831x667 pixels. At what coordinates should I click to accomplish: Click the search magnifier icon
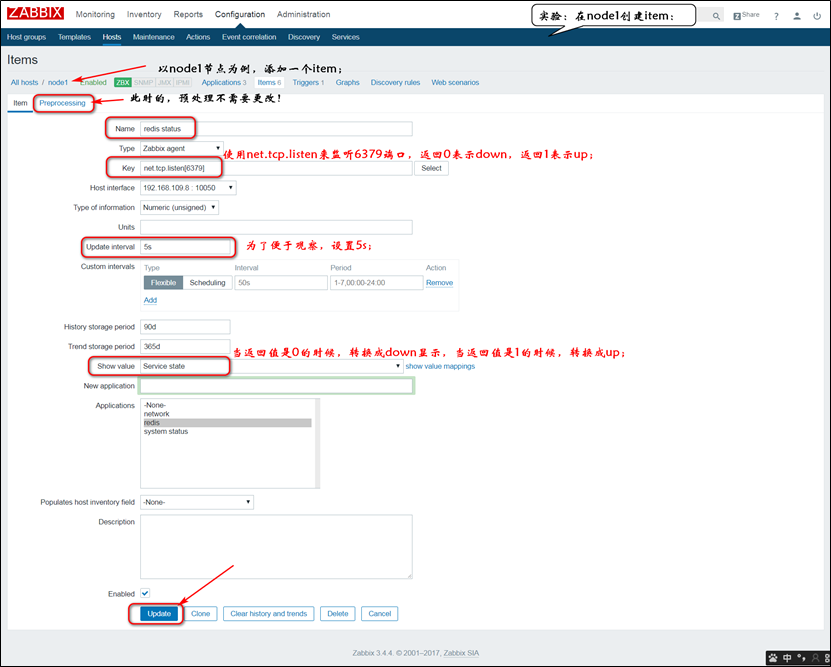pos(716,16)
